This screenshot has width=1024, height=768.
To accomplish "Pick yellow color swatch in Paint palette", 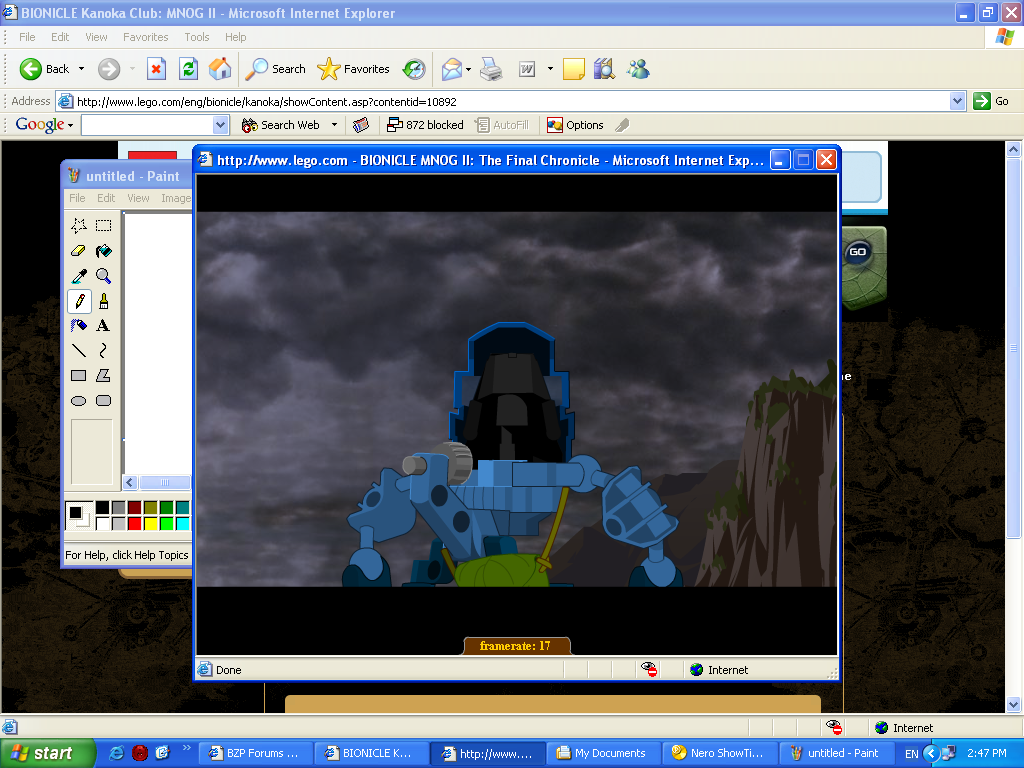I will pos(151,523).
